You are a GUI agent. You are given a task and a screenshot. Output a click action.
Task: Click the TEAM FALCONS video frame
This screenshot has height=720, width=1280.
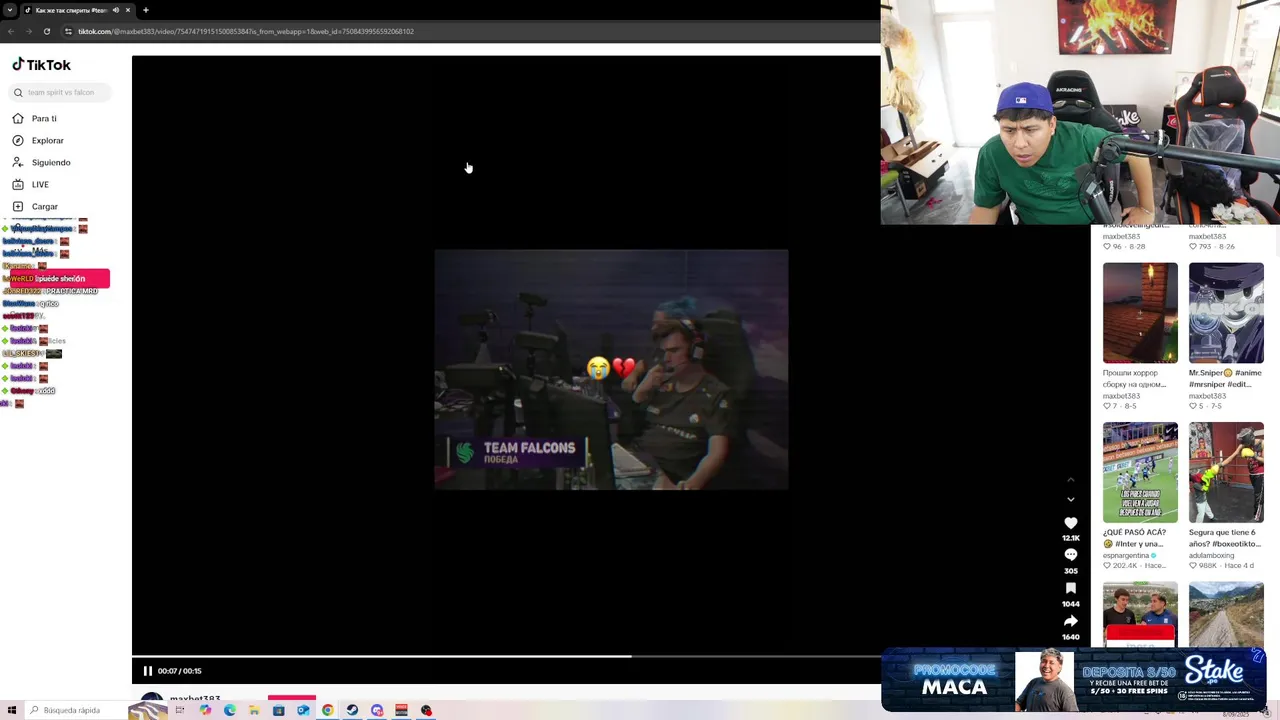coord(611,369)
